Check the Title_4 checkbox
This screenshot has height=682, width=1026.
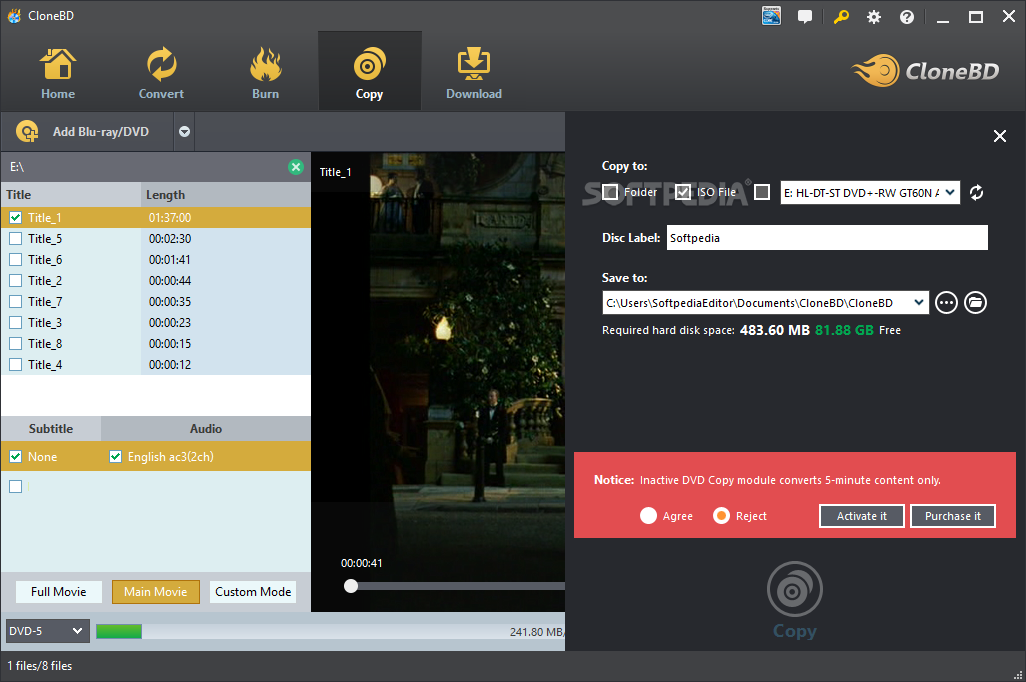click(16, 364)
